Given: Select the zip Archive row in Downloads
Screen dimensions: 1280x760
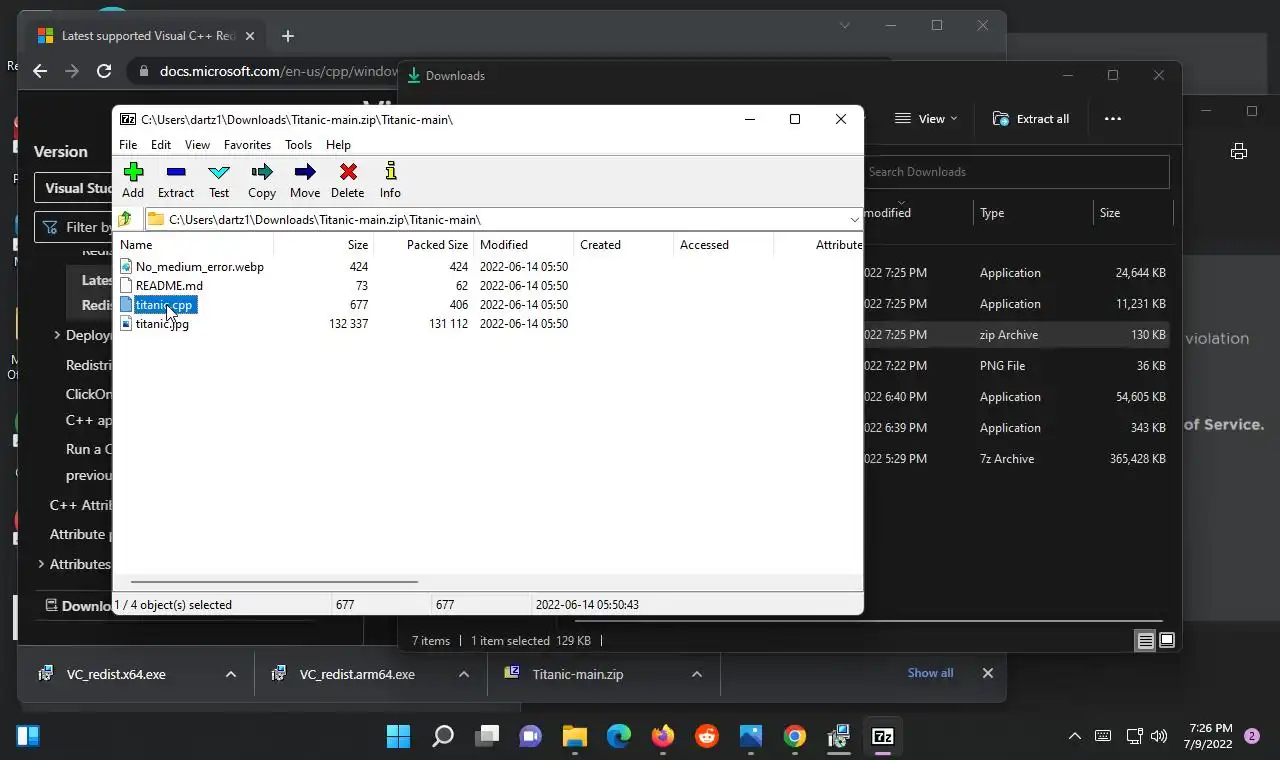Looking at the screenshot, I should point(1016,335).
